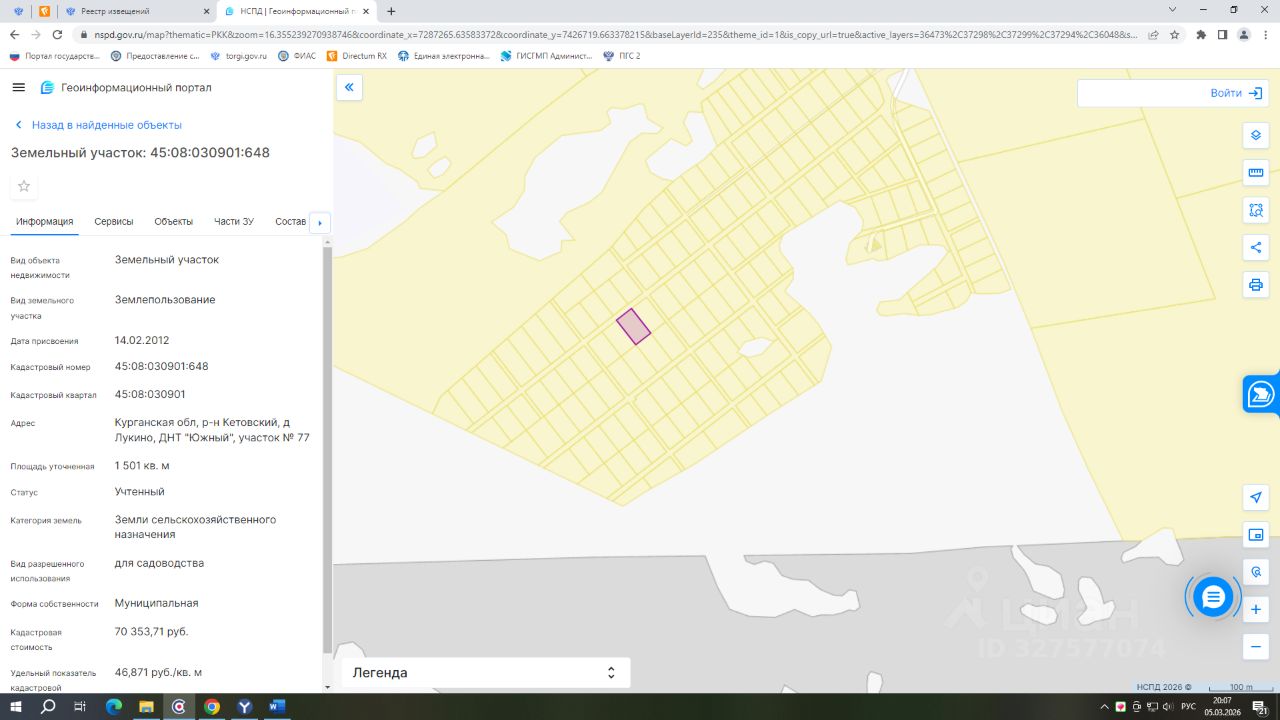Image resolution: width=1280 pixels, height=720 pixels.
Task: Click the browser address bar URL
Action: [x=616, y=34]
